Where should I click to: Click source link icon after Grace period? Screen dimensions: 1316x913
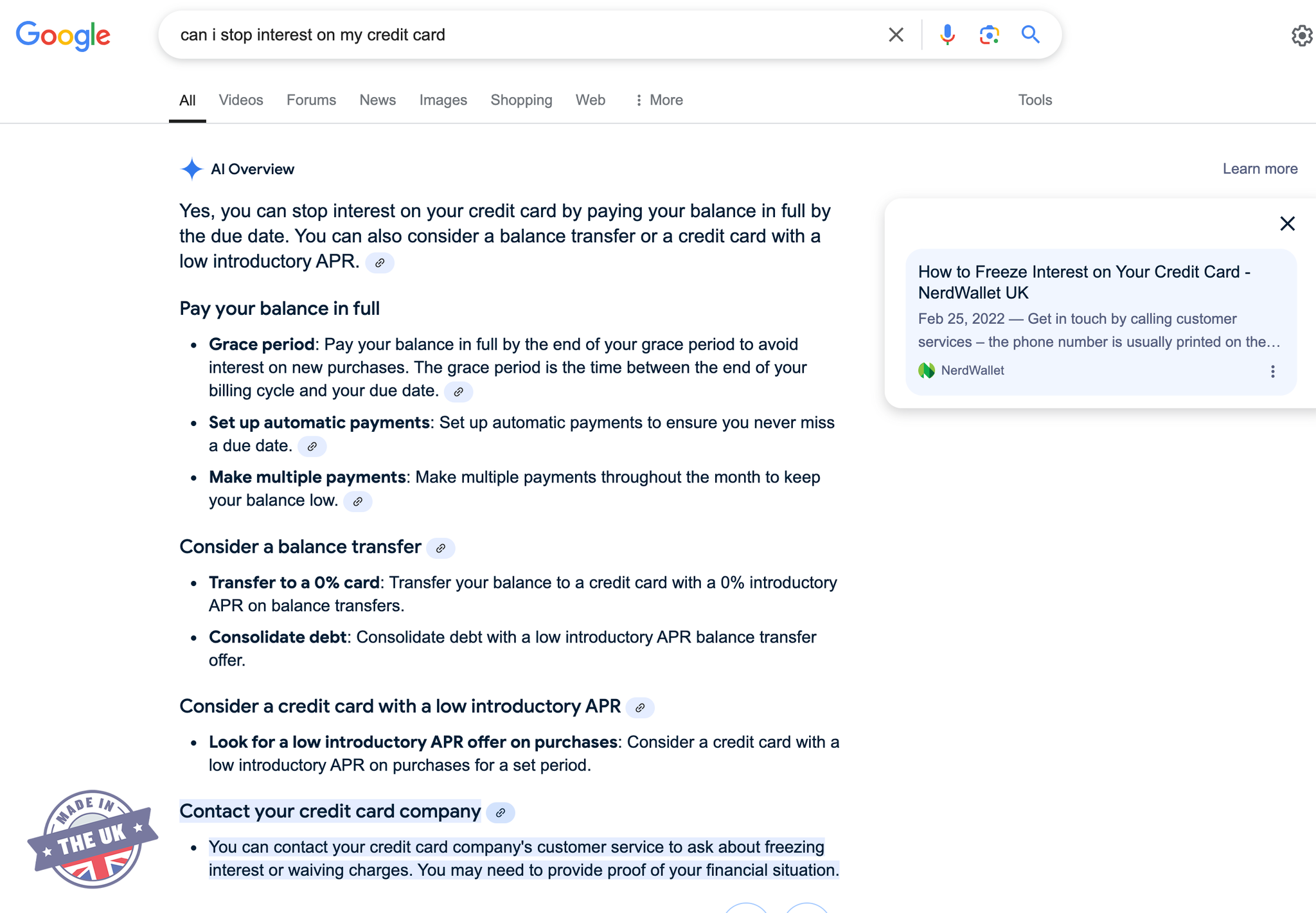(x=458, y=392)
